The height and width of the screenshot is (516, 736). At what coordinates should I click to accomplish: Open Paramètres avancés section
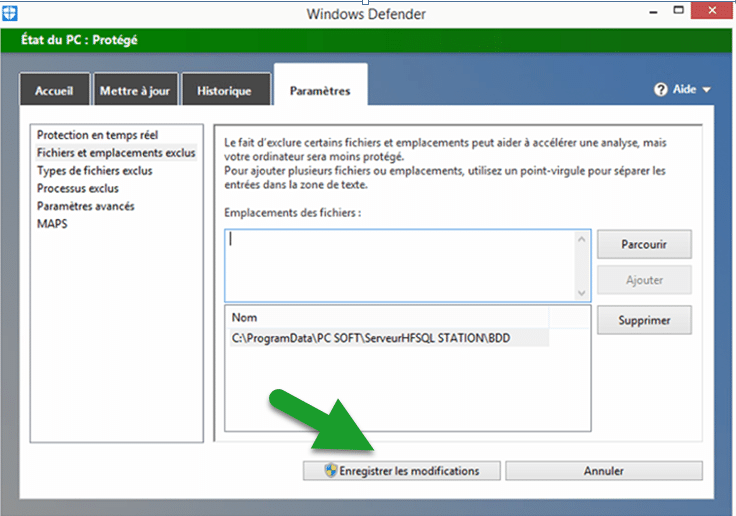[86, 206]
